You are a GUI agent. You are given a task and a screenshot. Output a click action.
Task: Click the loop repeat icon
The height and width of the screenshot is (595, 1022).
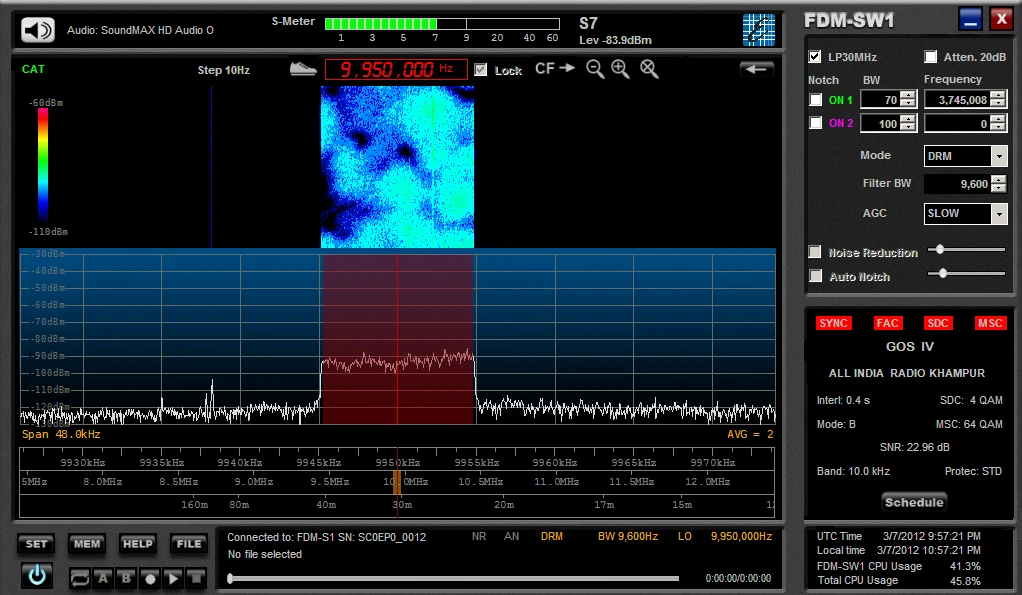click(78, 577)
